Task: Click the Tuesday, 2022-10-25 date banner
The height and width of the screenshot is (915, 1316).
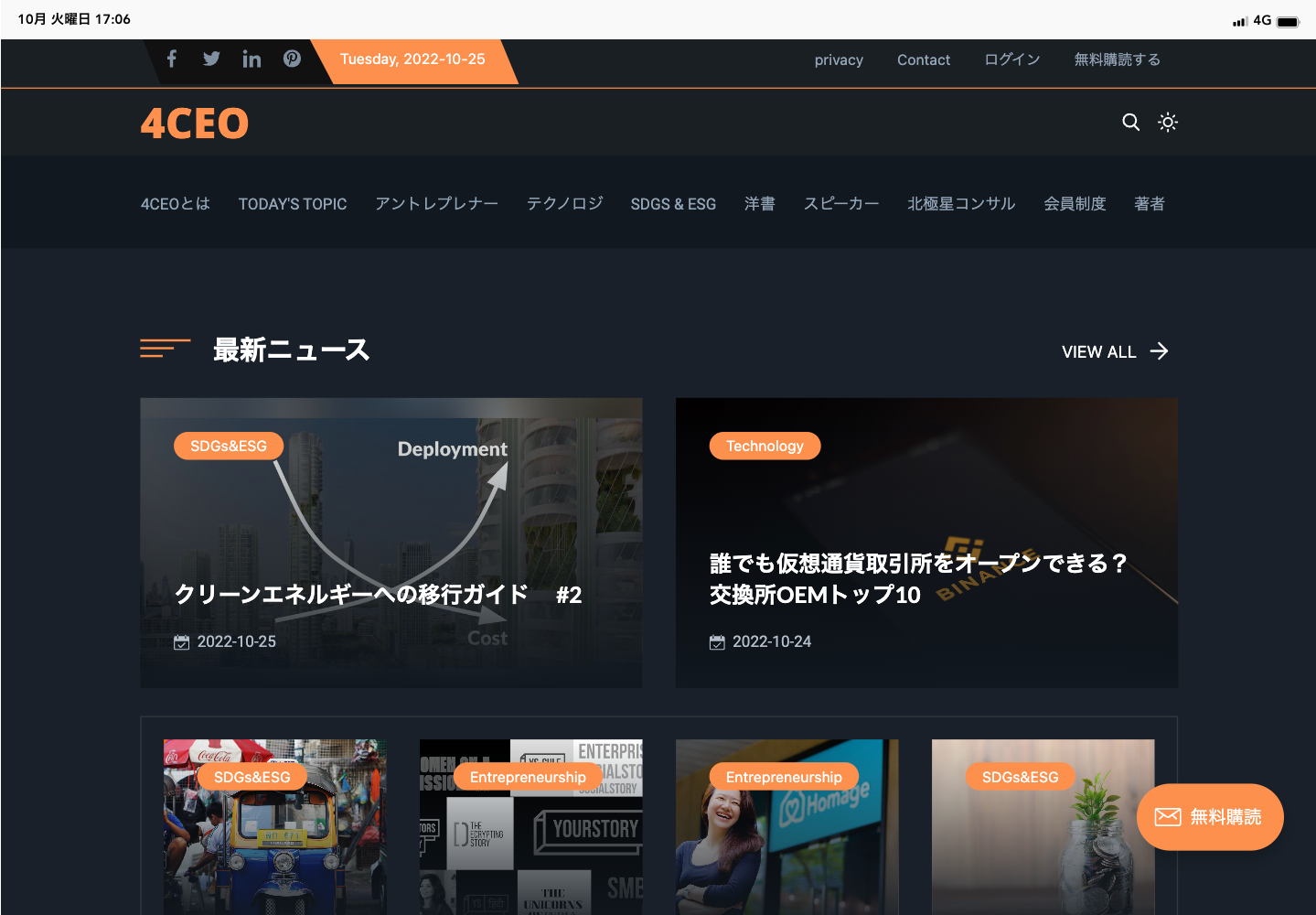Action: point(413,60)
